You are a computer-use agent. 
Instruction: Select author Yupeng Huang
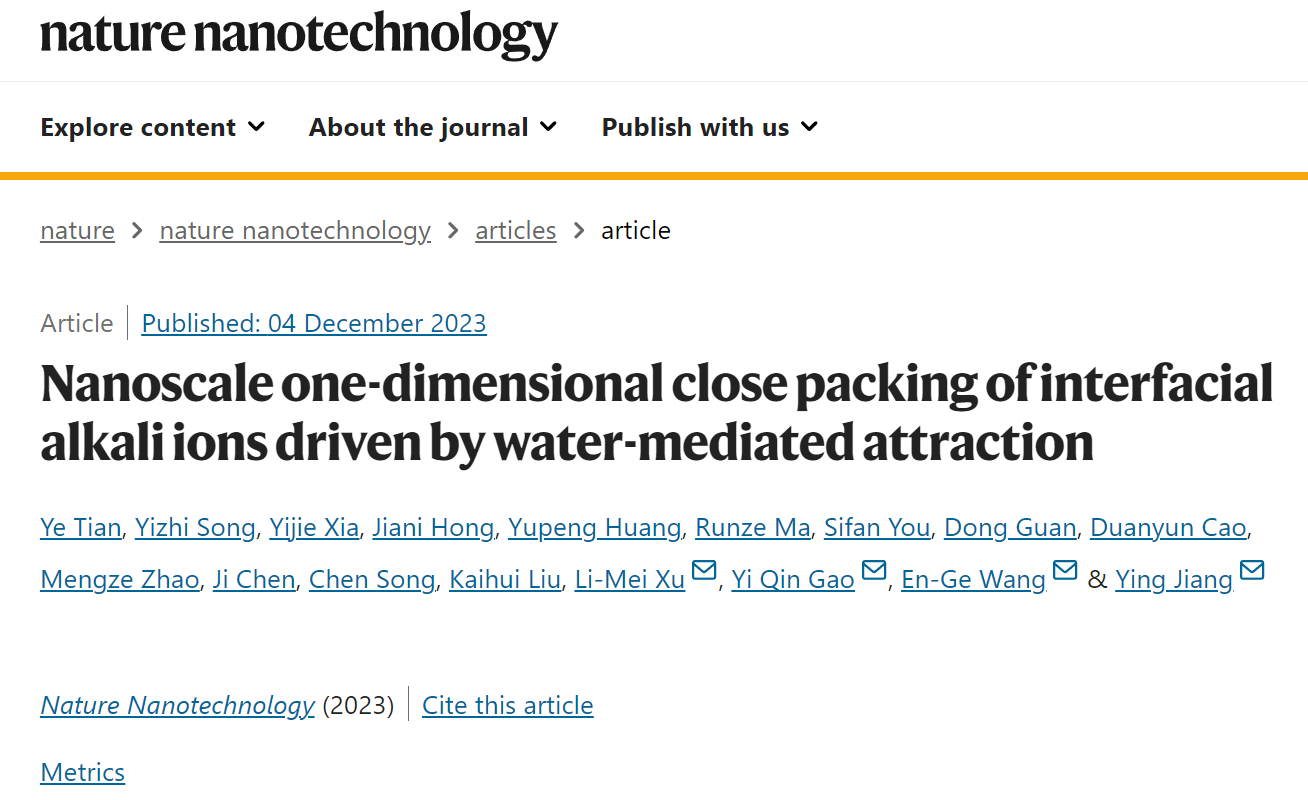tap(595, 527)
